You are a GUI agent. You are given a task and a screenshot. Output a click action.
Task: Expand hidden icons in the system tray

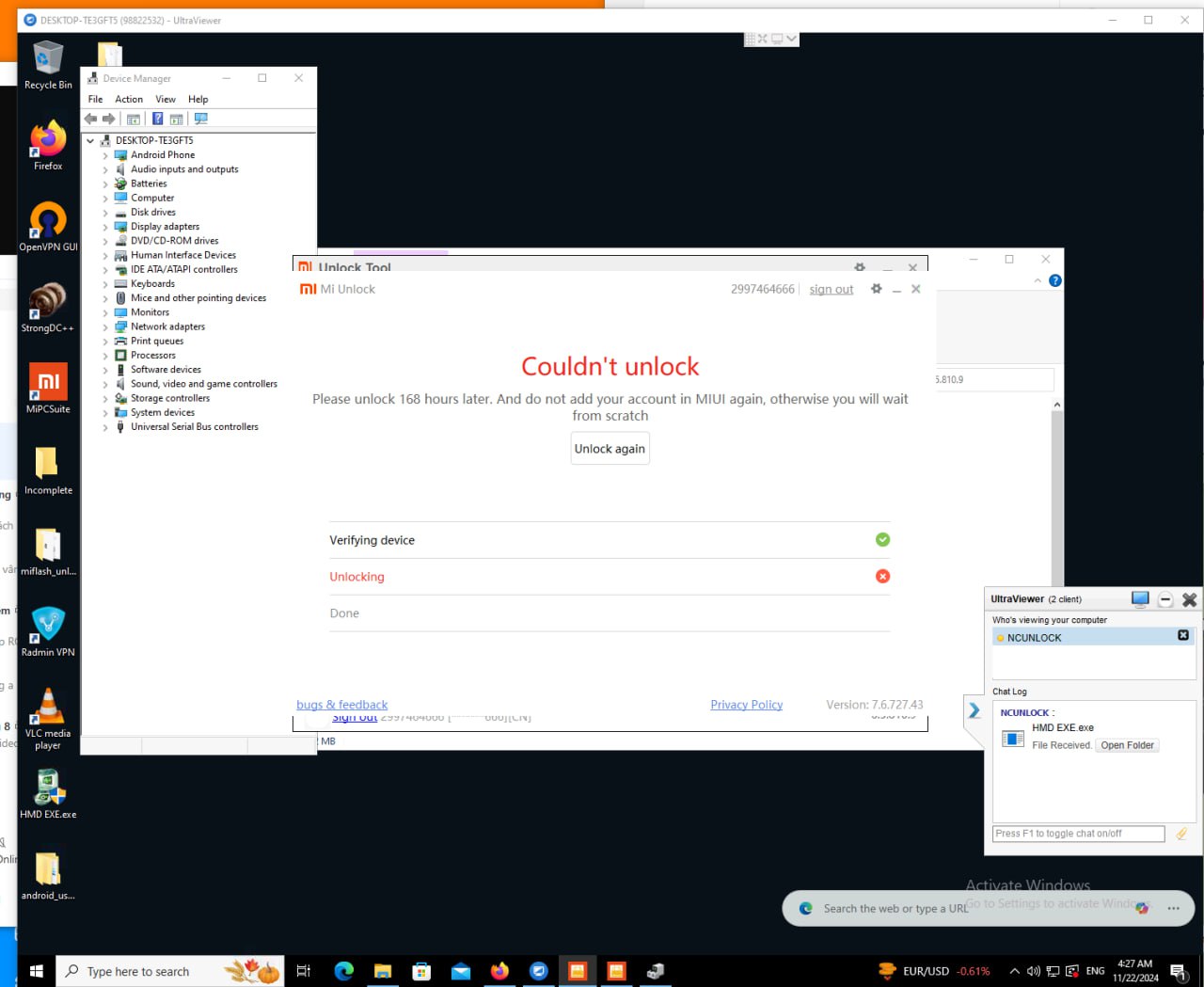coord(1014,970)
